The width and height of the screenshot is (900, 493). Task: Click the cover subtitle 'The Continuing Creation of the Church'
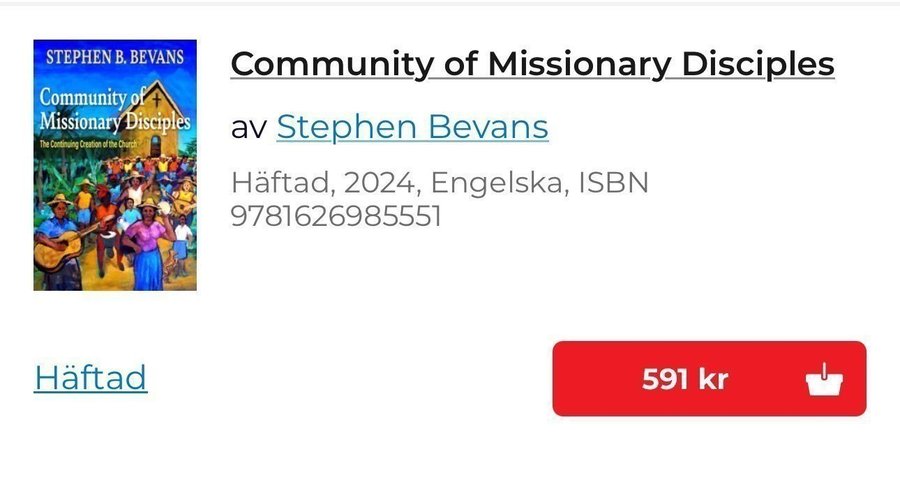[103, 146]
